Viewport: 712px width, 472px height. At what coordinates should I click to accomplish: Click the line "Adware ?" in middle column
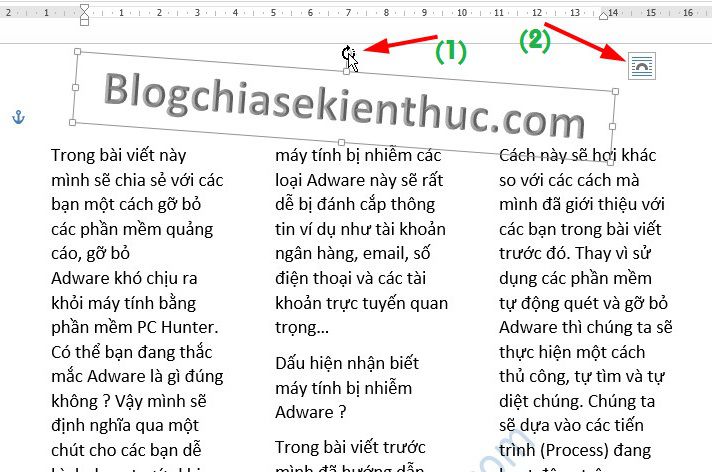coord(311,412)
